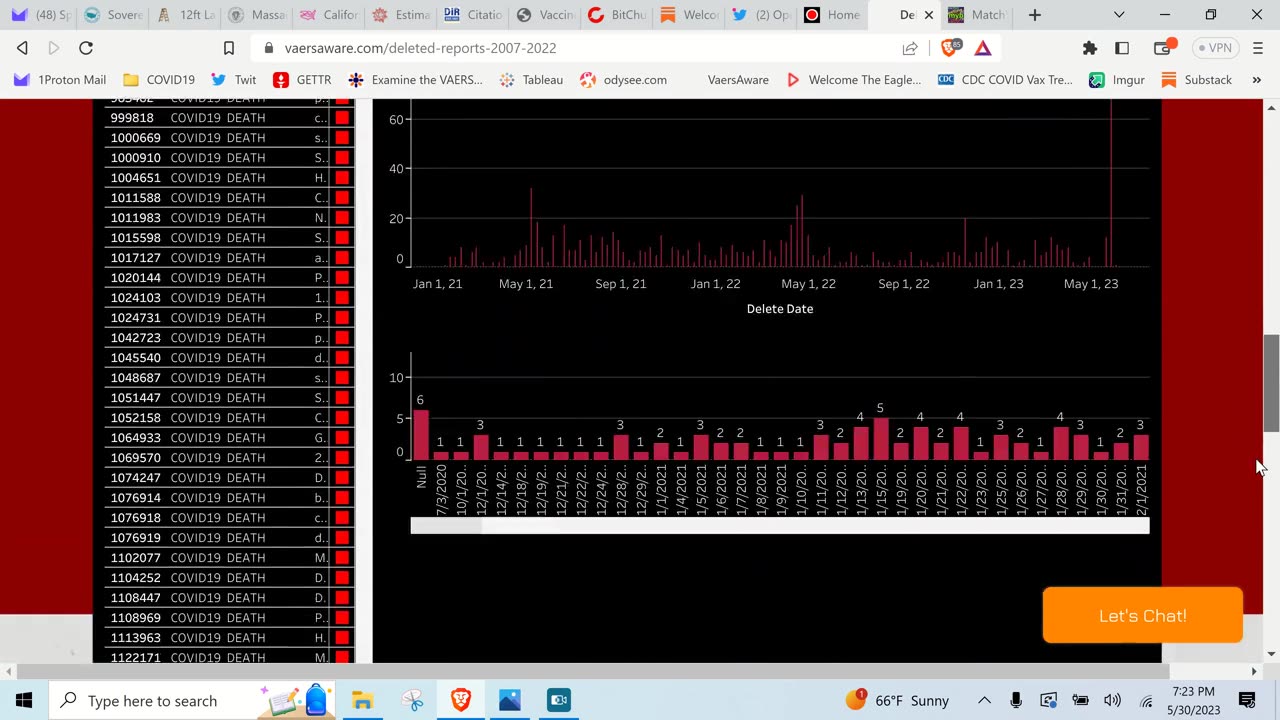Open Examine the VAERS bookmark

coord(415,80)
